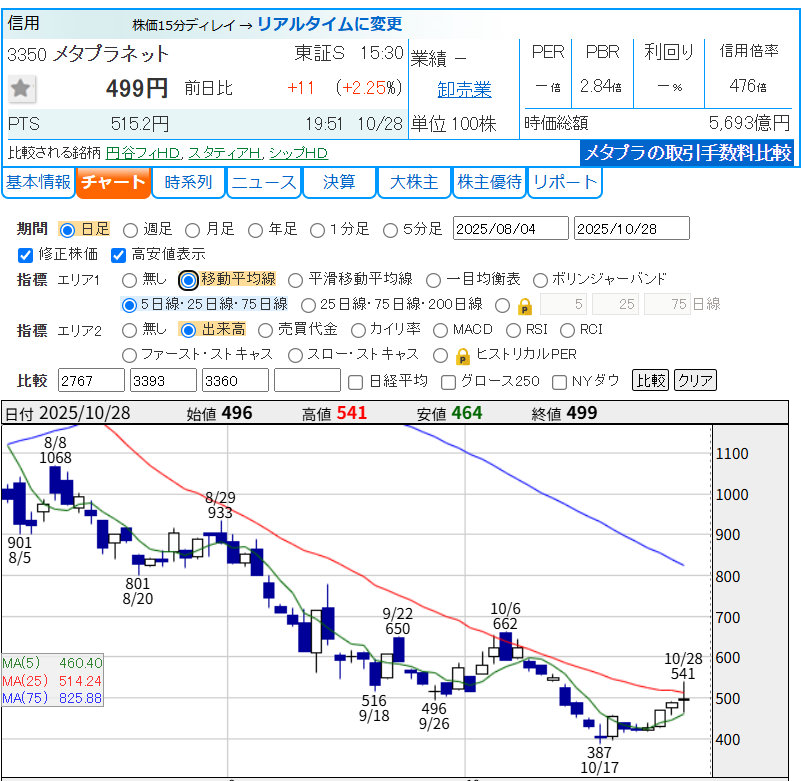
Task: Enable the 日経平均 comparison checkbox
Action: [x=355, y=381]
